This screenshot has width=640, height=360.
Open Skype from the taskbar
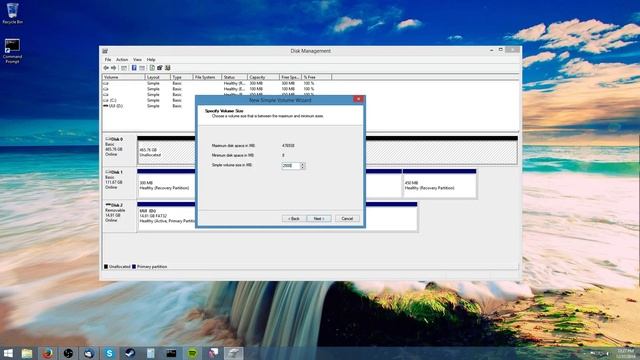(x=109, y=353)
